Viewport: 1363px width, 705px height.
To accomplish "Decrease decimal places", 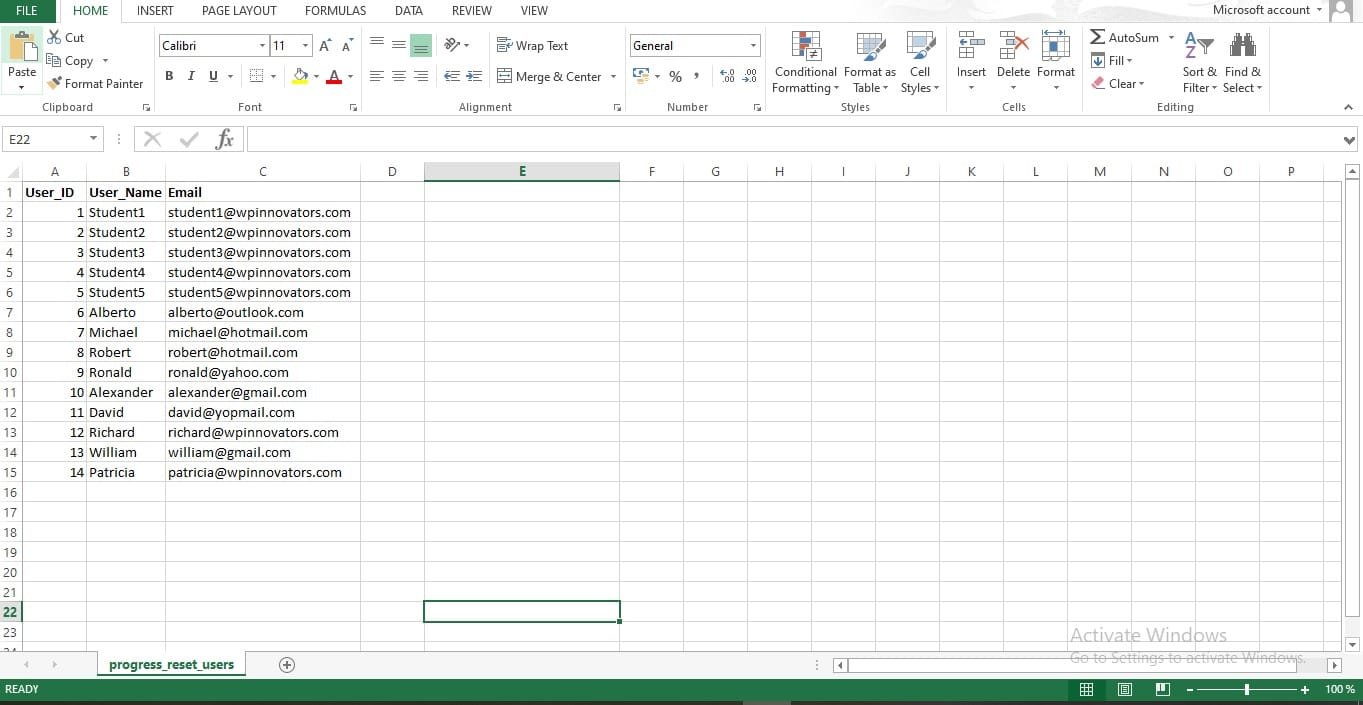I will [x=750, y=76].
